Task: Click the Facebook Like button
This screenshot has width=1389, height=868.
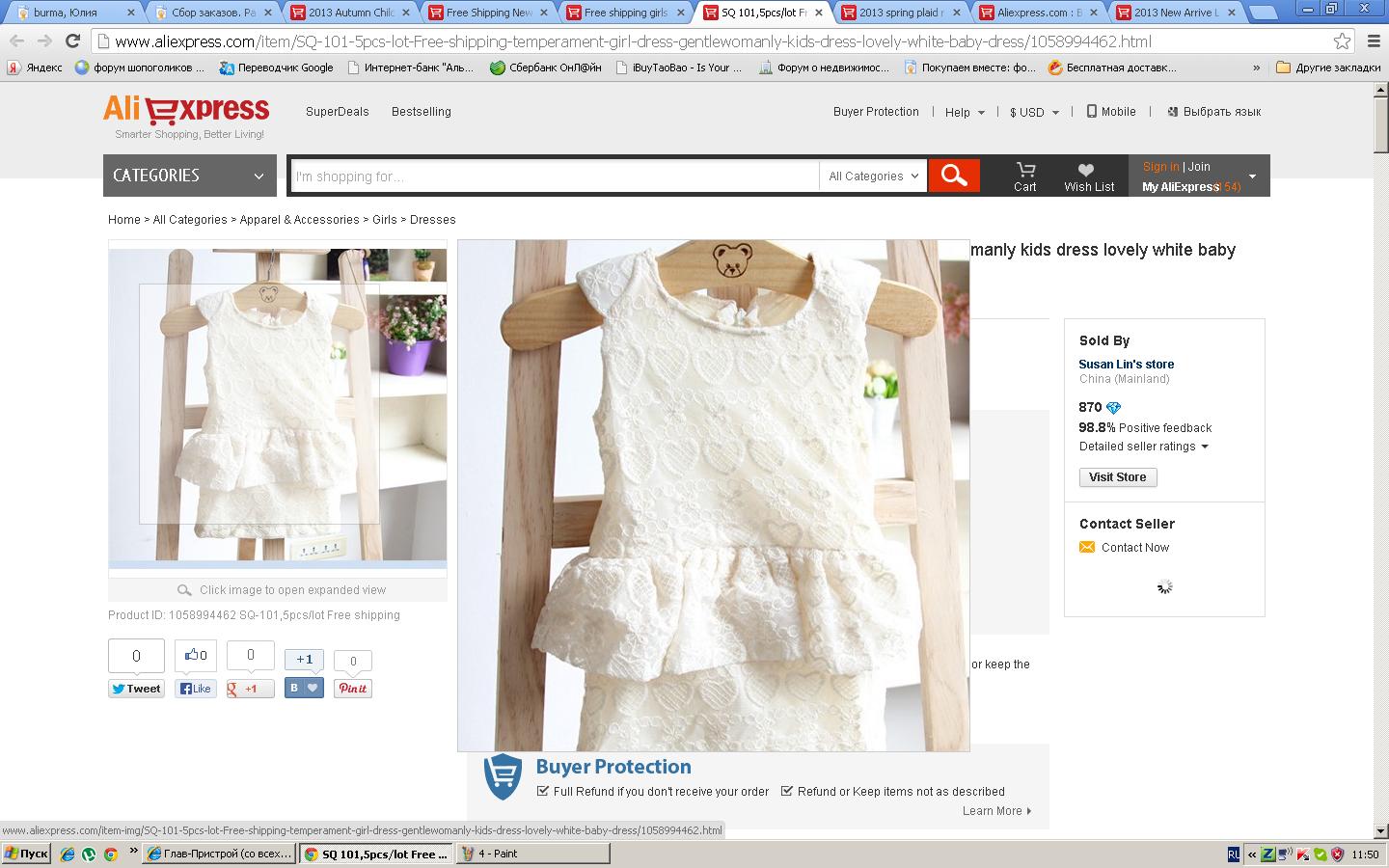Action: [x=195, y=689]
